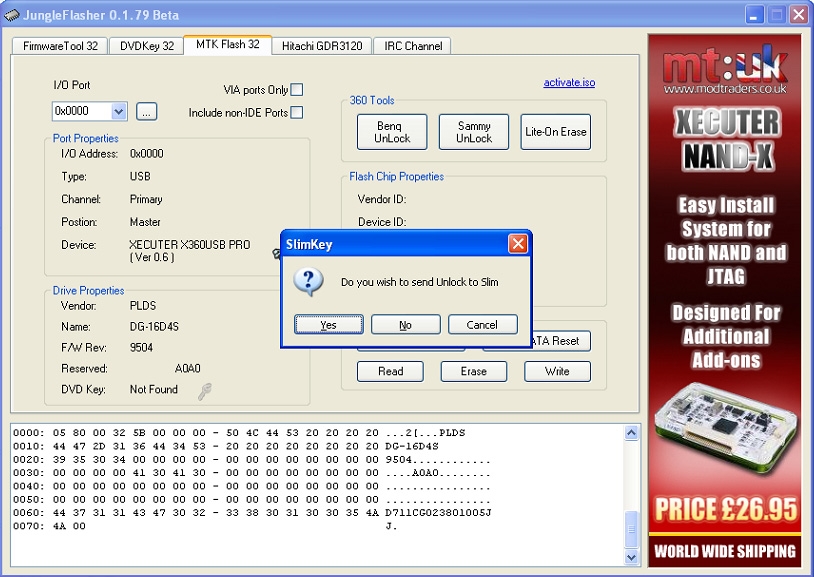Click the Benq UnLock button

(x=392, y=132)
